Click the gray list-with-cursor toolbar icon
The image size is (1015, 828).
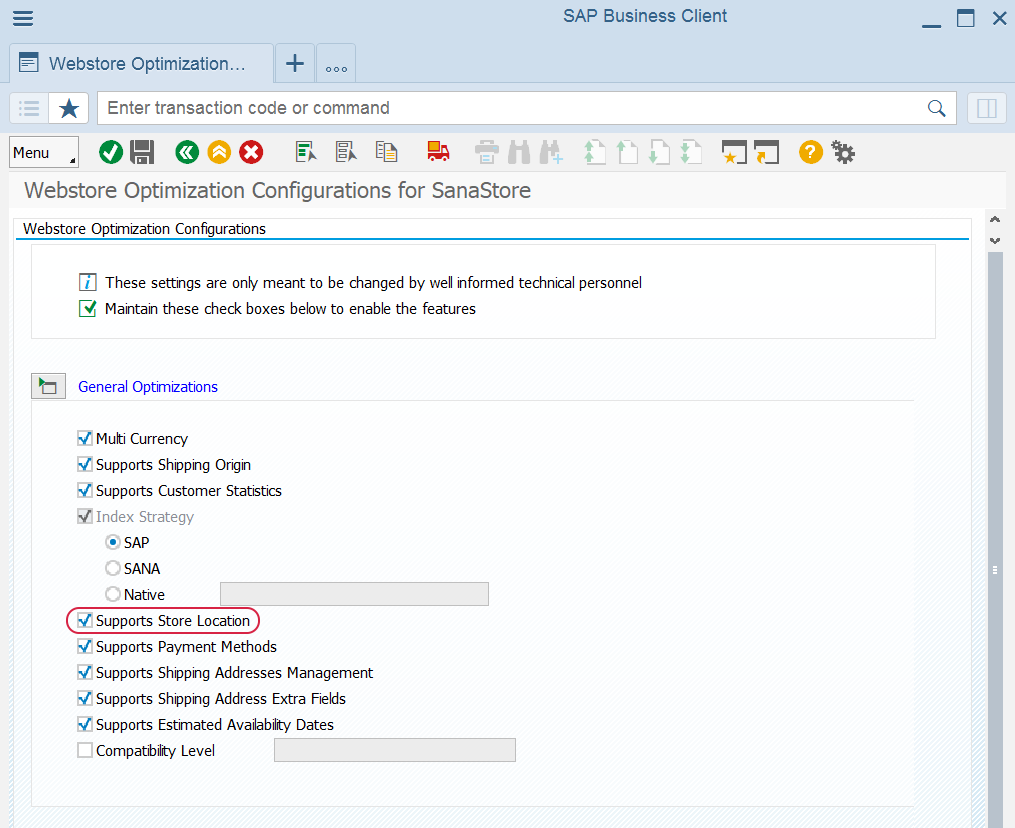(346, 152)
